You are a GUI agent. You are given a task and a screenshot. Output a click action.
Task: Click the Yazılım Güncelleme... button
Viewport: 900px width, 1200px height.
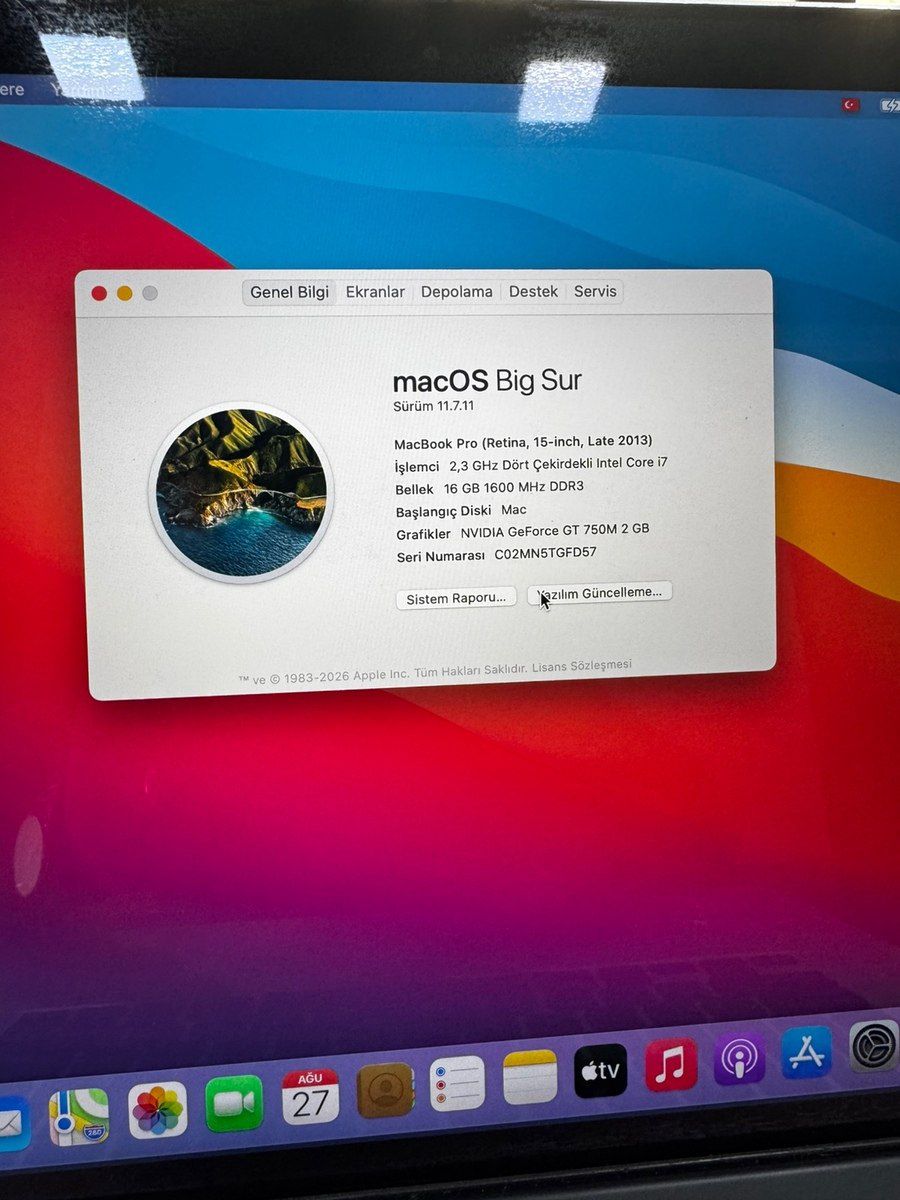[x=600, y=592]
